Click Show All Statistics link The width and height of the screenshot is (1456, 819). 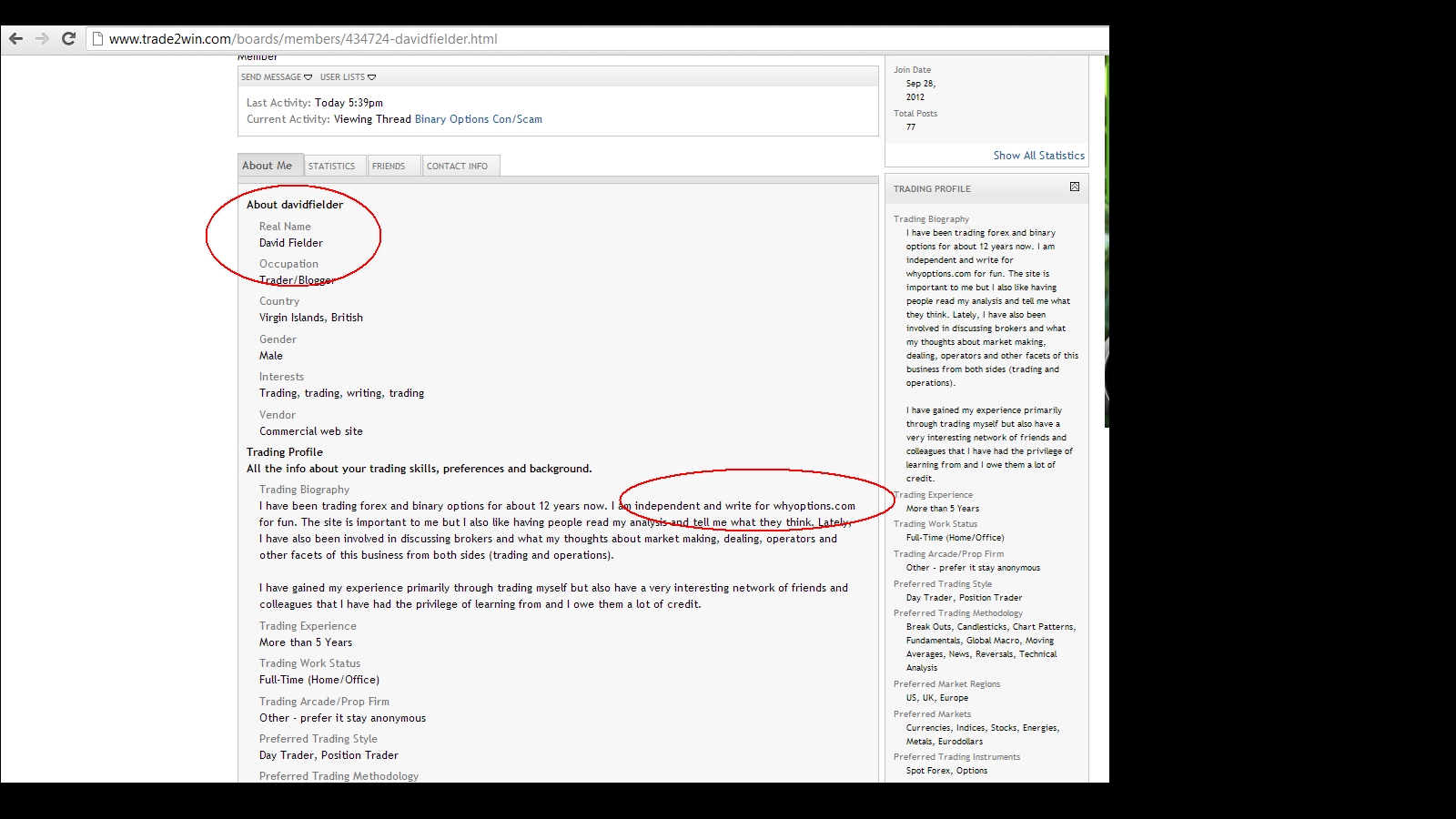1039,156
